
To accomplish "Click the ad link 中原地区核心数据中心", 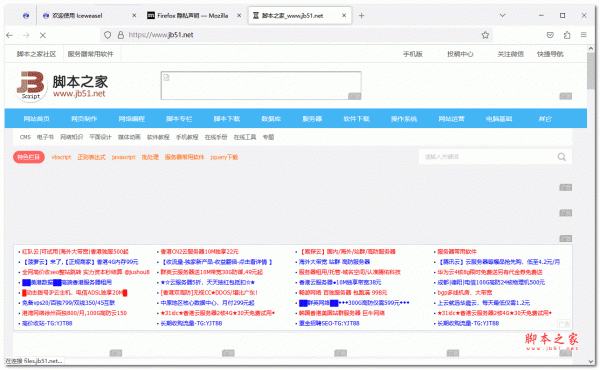I will [207, 303].
